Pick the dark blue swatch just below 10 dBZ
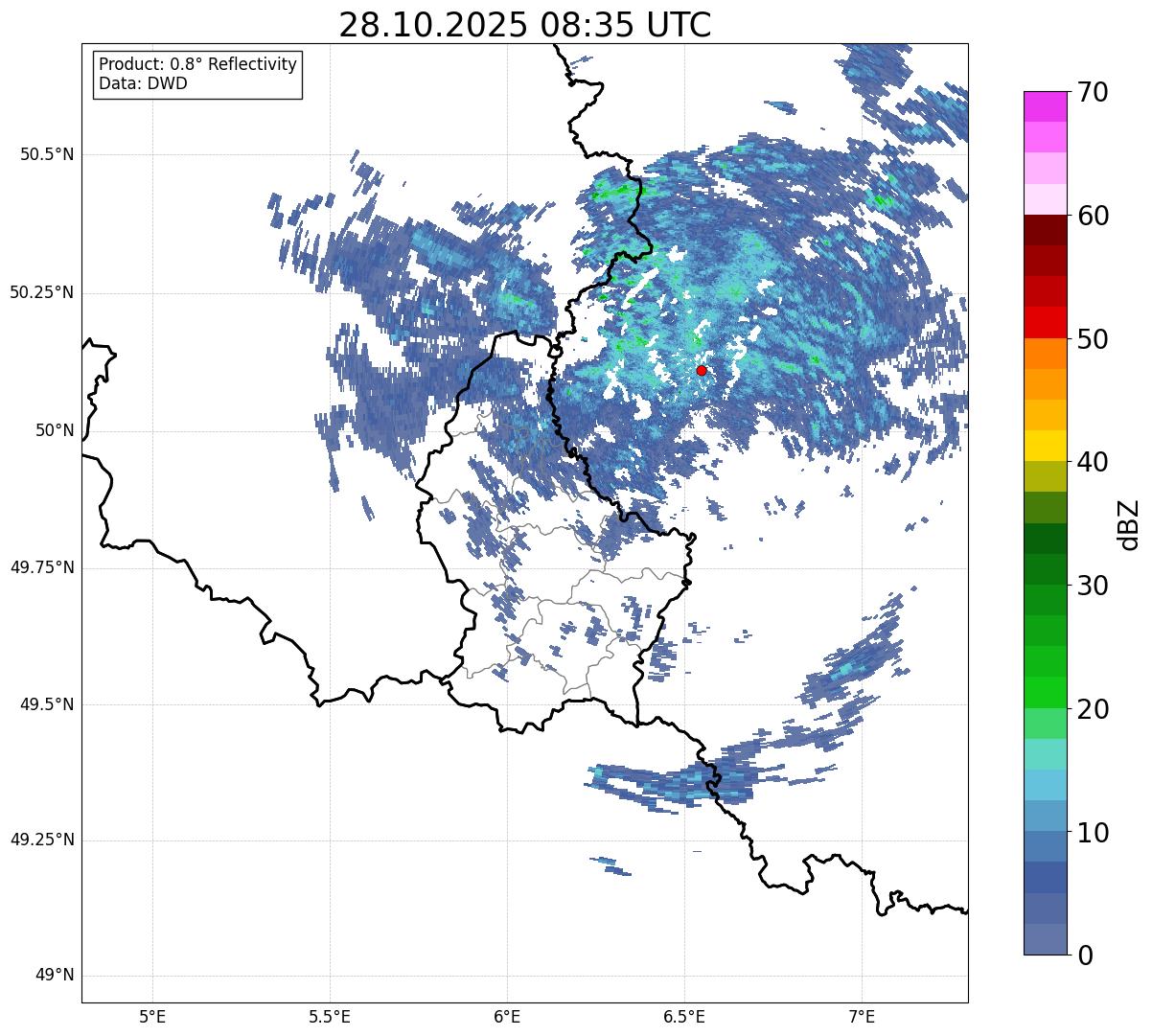 click(1046, 846)
